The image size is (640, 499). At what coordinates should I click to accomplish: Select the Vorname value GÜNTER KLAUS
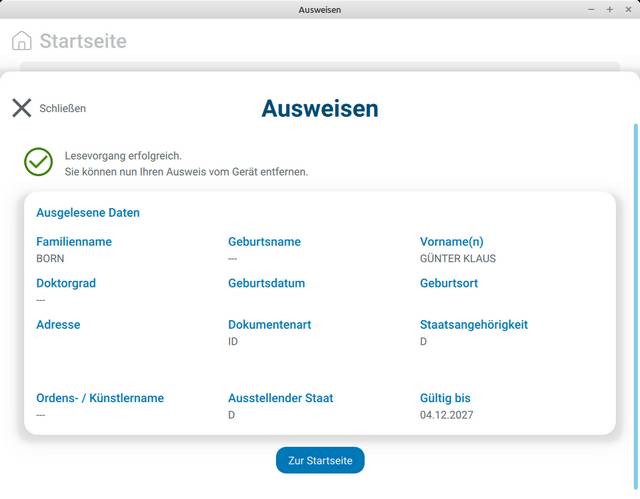[457, 259]
